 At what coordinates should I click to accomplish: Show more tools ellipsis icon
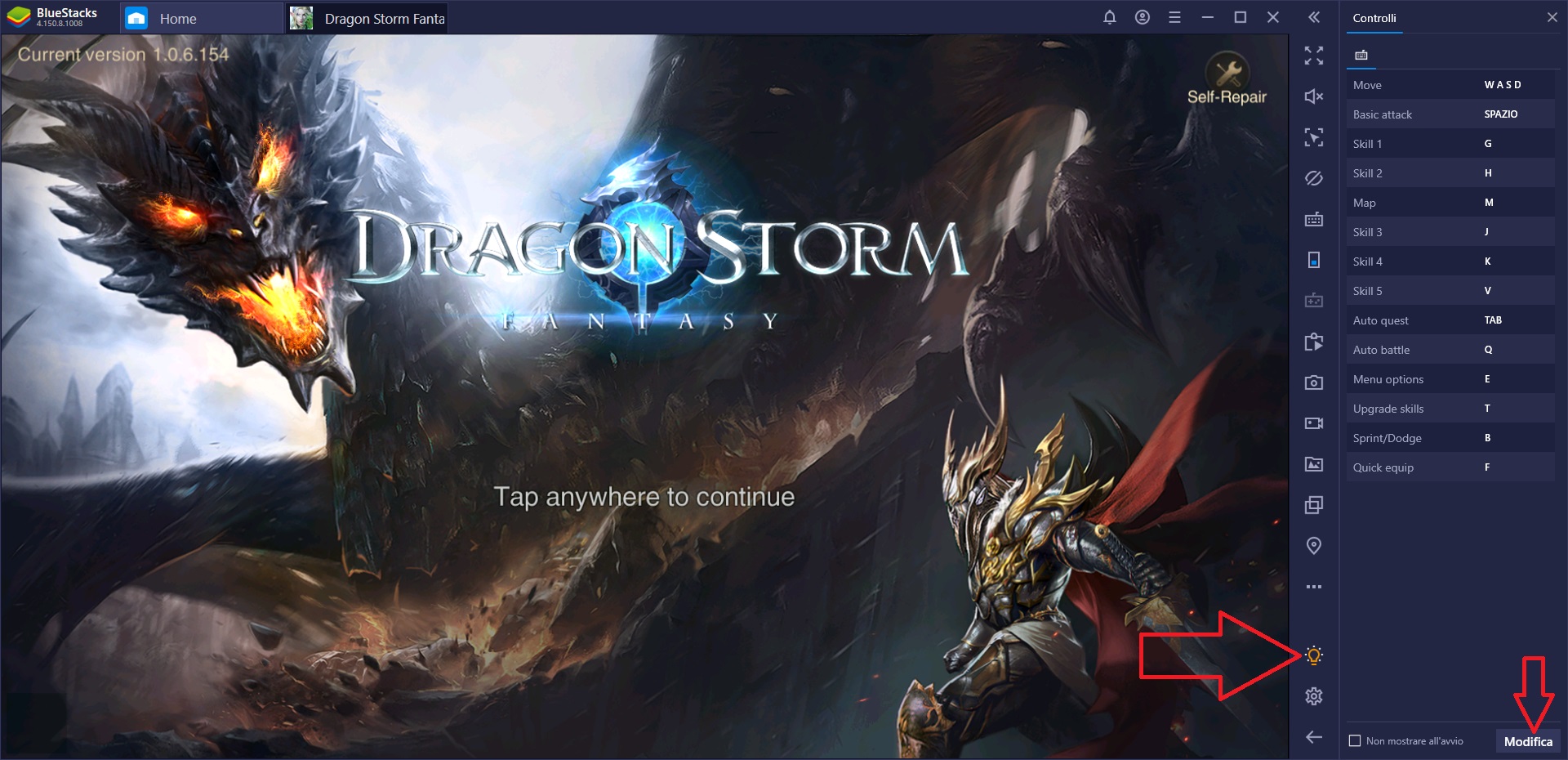click(x=1313, y=587)
